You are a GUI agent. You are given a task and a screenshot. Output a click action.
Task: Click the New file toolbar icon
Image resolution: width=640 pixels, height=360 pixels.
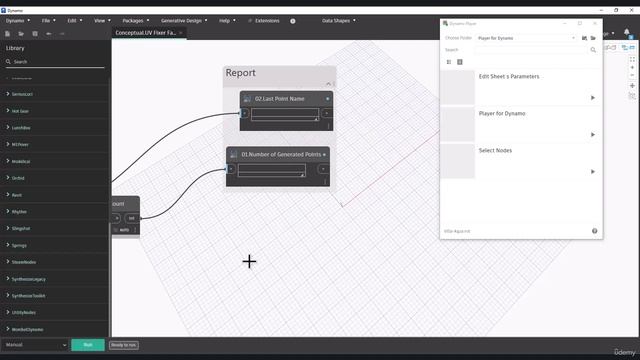7,34
